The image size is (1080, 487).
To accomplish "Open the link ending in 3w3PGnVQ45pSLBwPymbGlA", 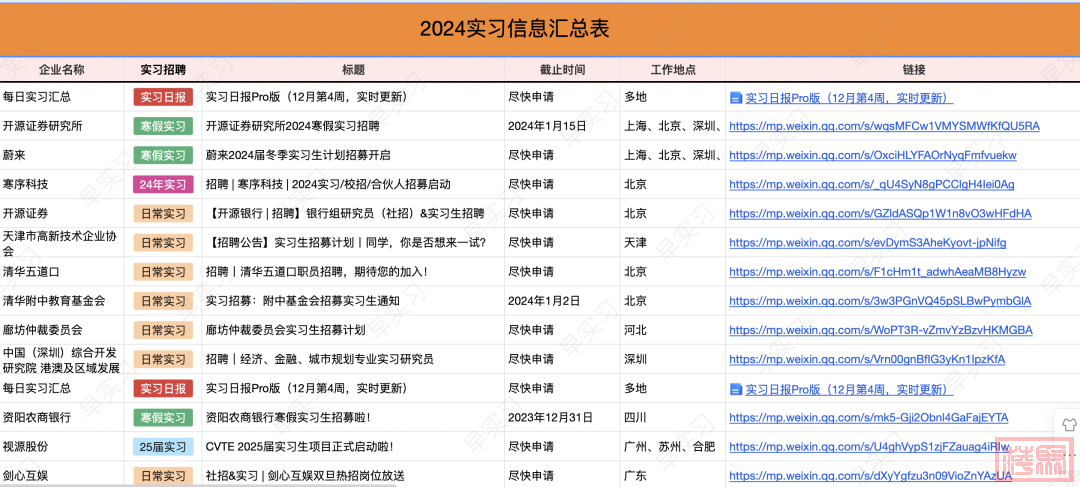I will tap(880, 301).
